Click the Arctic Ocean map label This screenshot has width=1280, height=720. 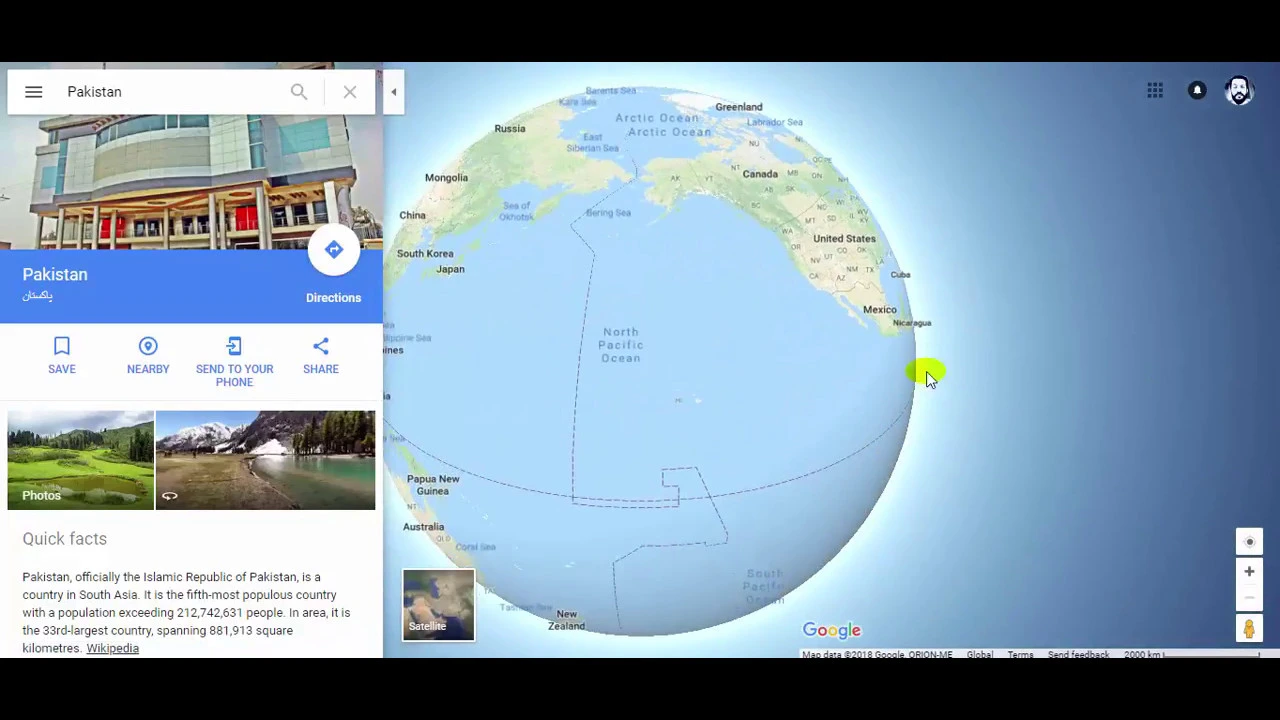tap(657, 118)
